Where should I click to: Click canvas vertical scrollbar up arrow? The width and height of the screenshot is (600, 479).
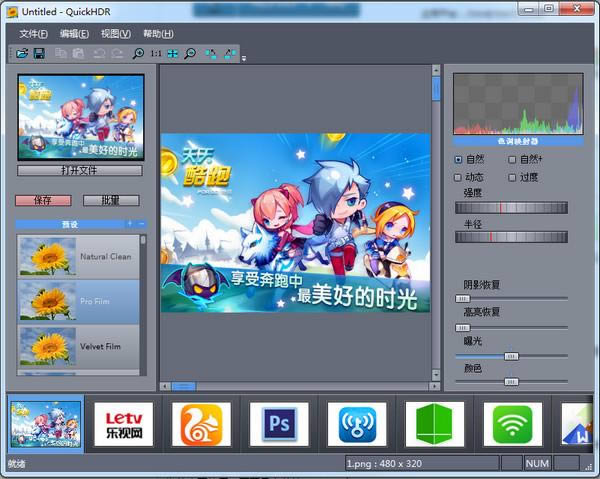click(436, 70)
